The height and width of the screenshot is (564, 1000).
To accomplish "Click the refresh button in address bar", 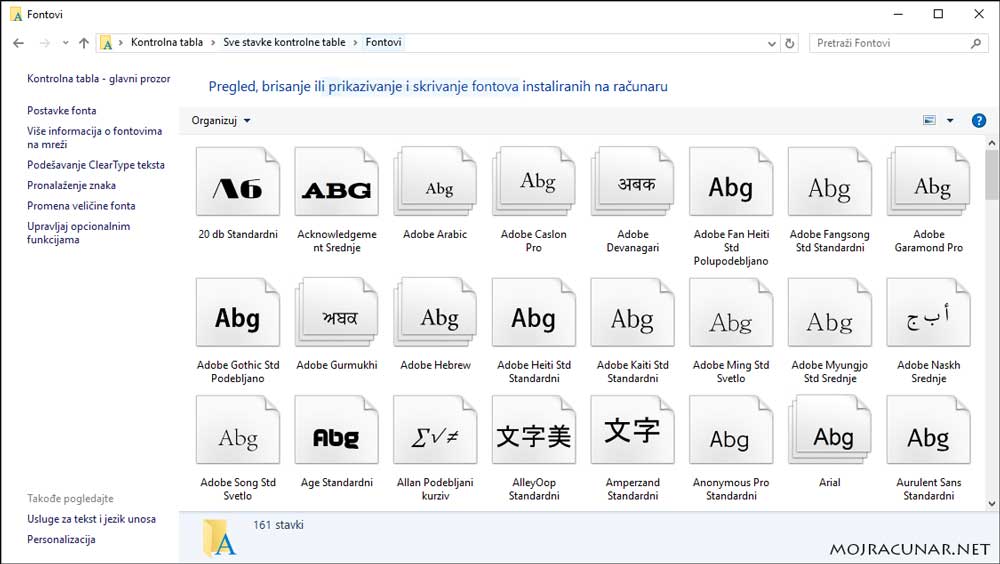I will click(790, 43).
